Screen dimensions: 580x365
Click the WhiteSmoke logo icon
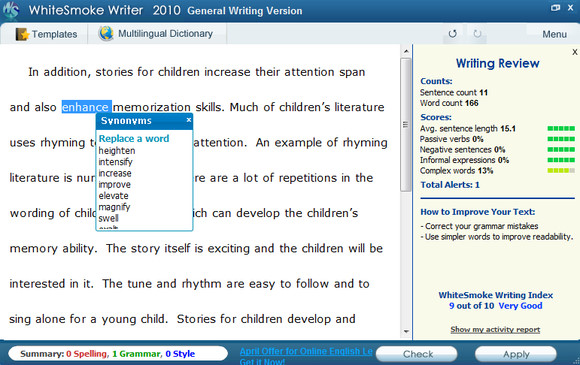click(x=10, y=10)
